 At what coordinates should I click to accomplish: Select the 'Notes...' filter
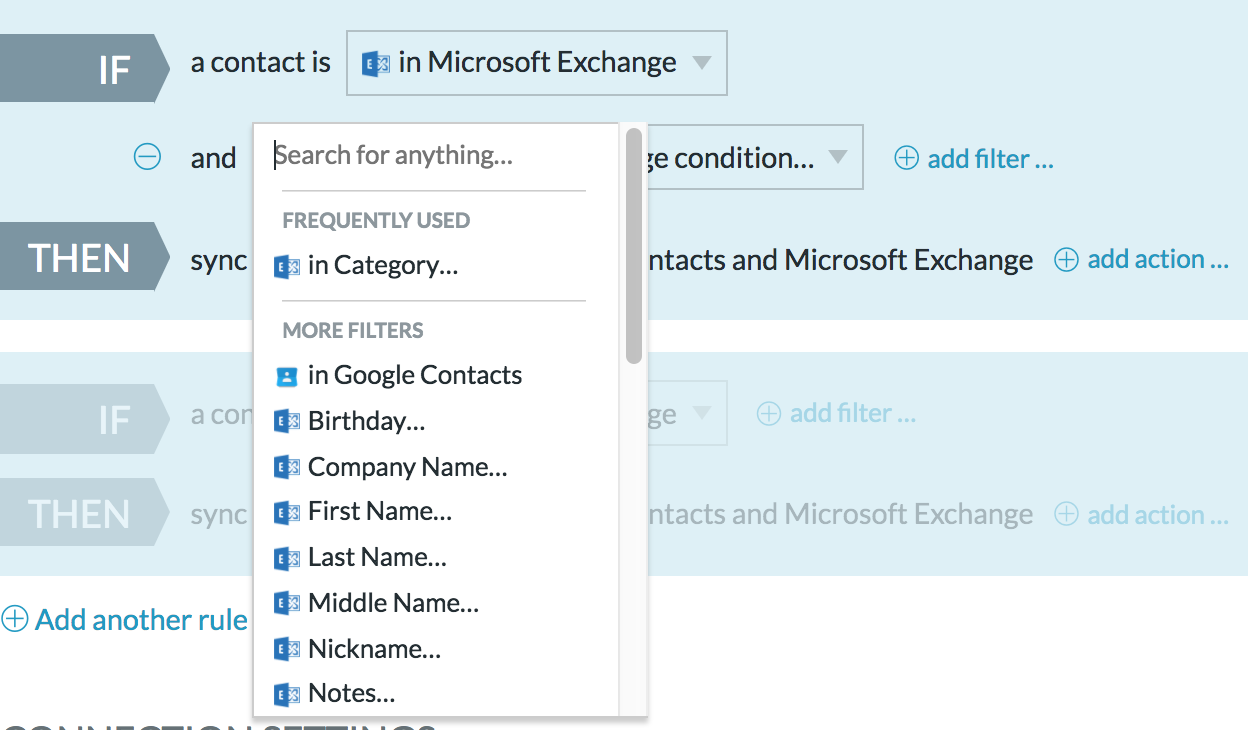[352, 693]
